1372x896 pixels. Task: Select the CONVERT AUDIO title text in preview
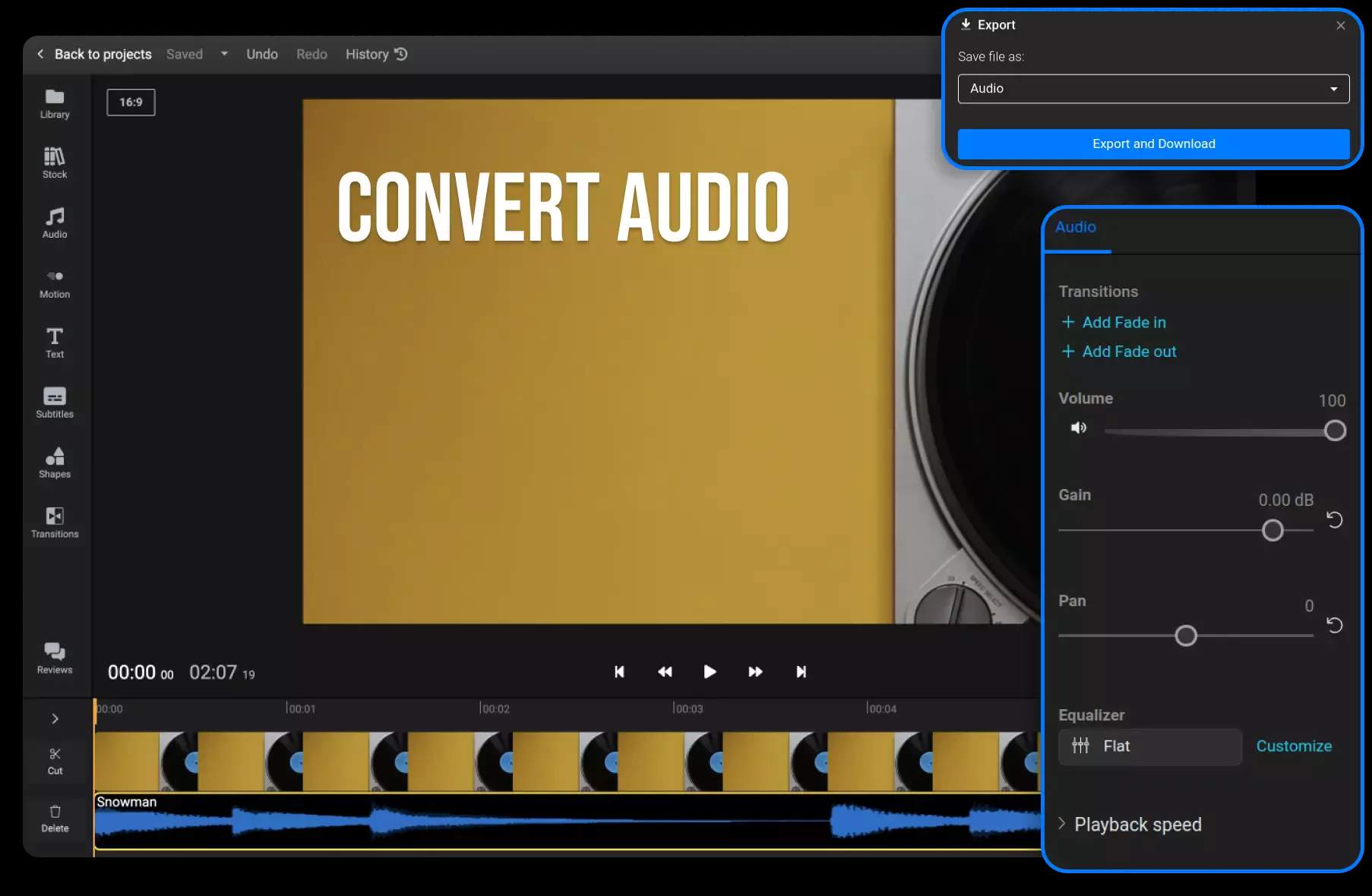tap(564, 207)
